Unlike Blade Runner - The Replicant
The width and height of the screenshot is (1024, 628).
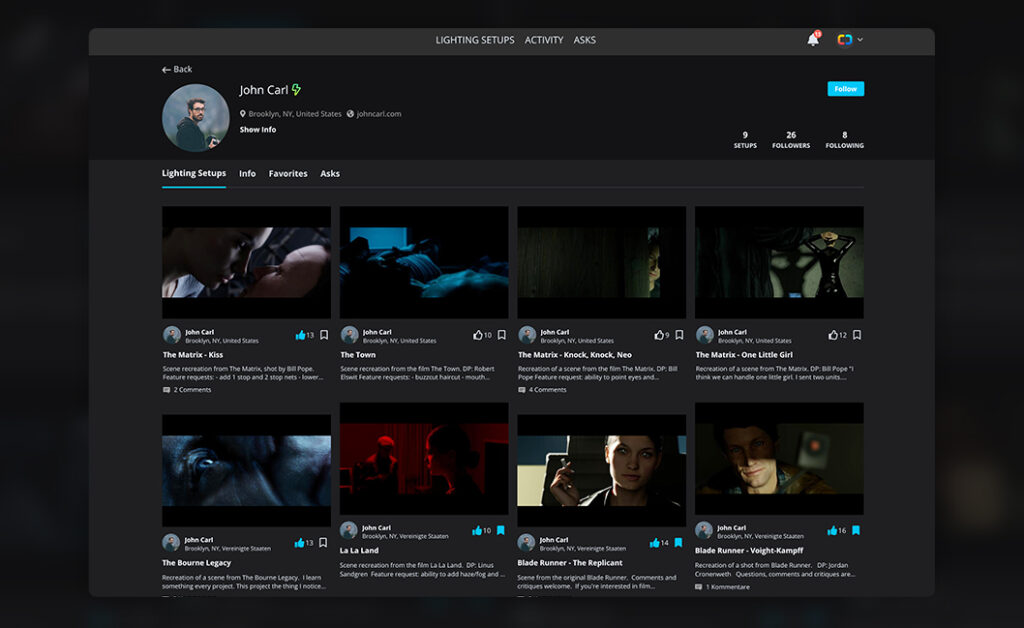tap(655, 542)
